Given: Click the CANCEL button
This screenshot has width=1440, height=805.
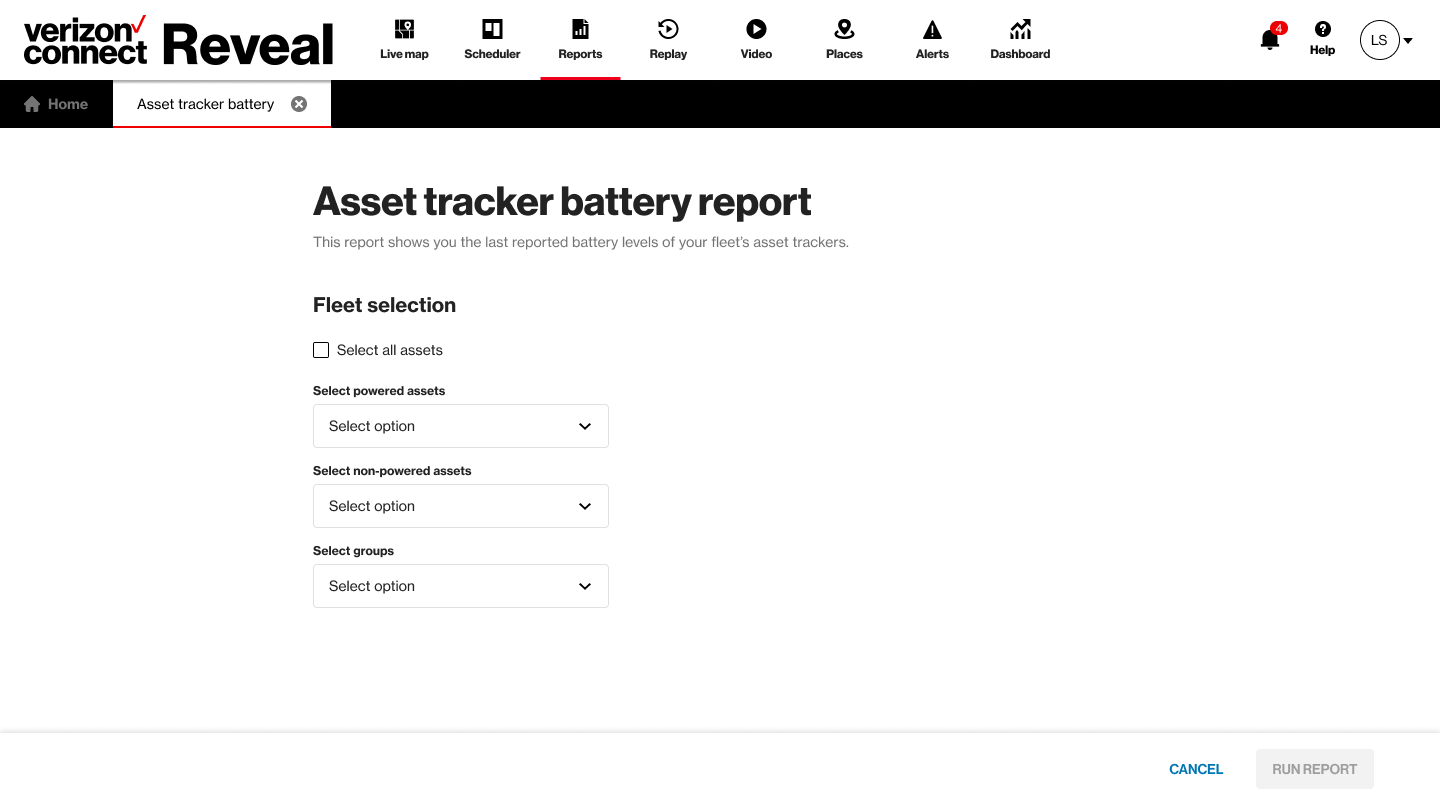Looking at the screenshot, I should pos(1196,769).
